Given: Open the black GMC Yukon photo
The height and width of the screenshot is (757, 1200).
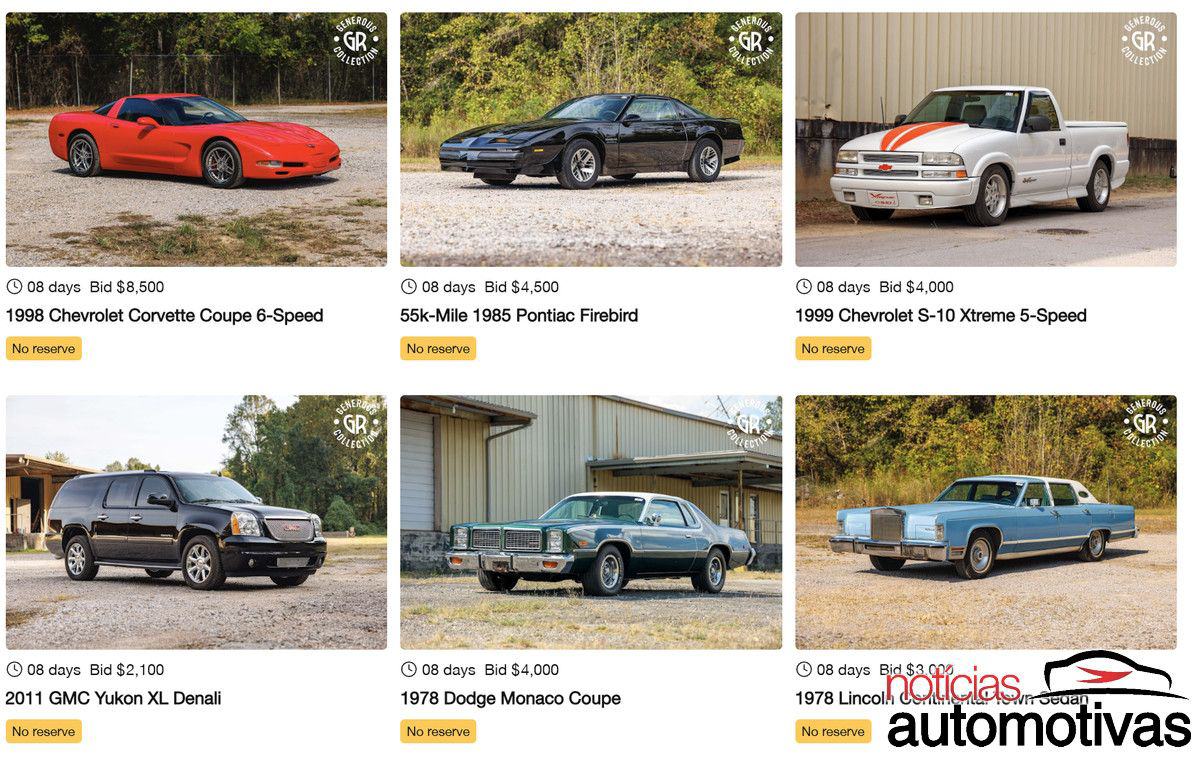Looking at the screenshot, I should 196,522.
